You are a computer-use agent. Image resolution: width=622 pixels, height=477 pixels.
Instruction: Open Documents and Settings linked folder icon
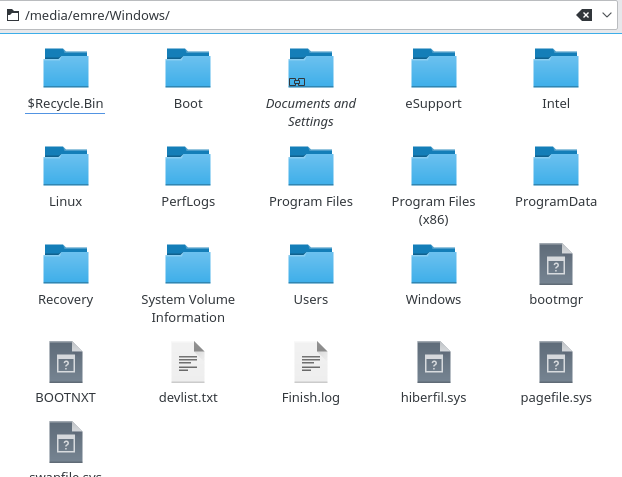click(311, 67)
